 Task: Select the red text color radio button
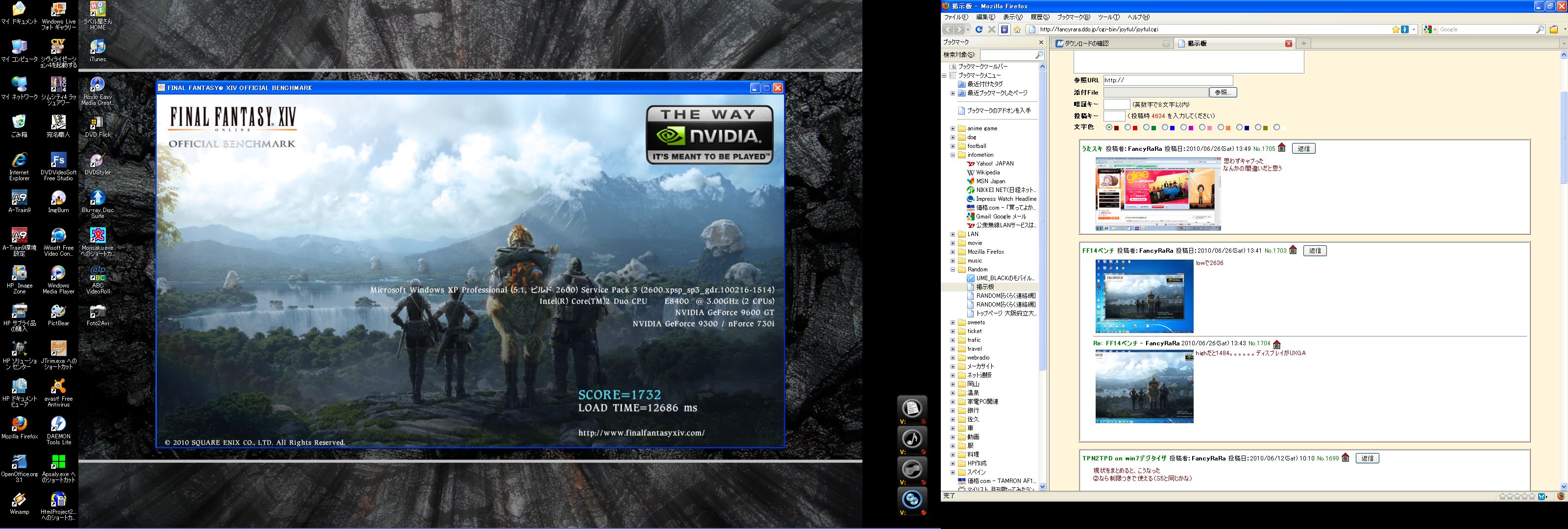tap(1127, 127)
